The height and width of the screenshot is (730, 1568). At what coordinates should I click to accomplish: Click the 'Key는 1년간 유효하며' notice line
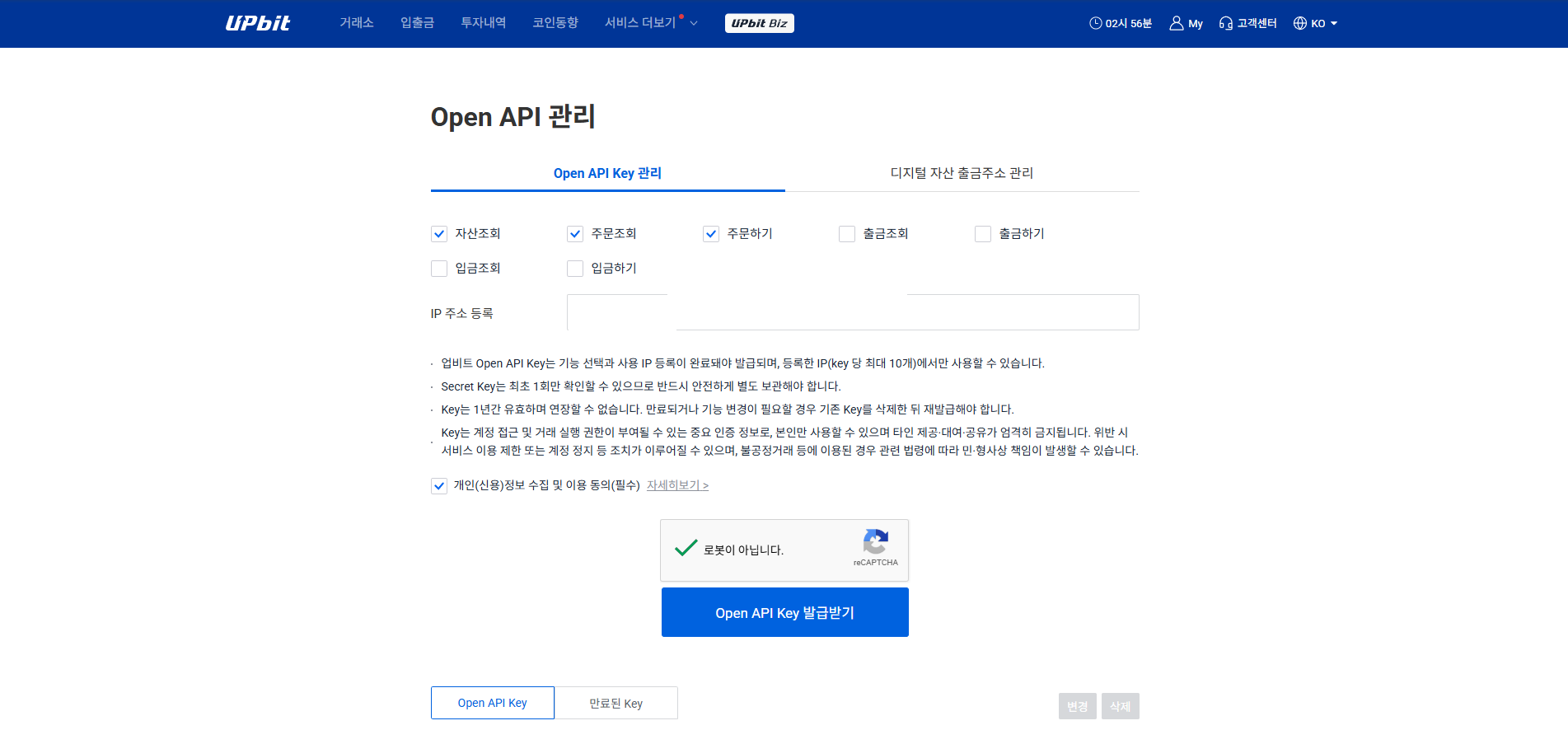728,409
